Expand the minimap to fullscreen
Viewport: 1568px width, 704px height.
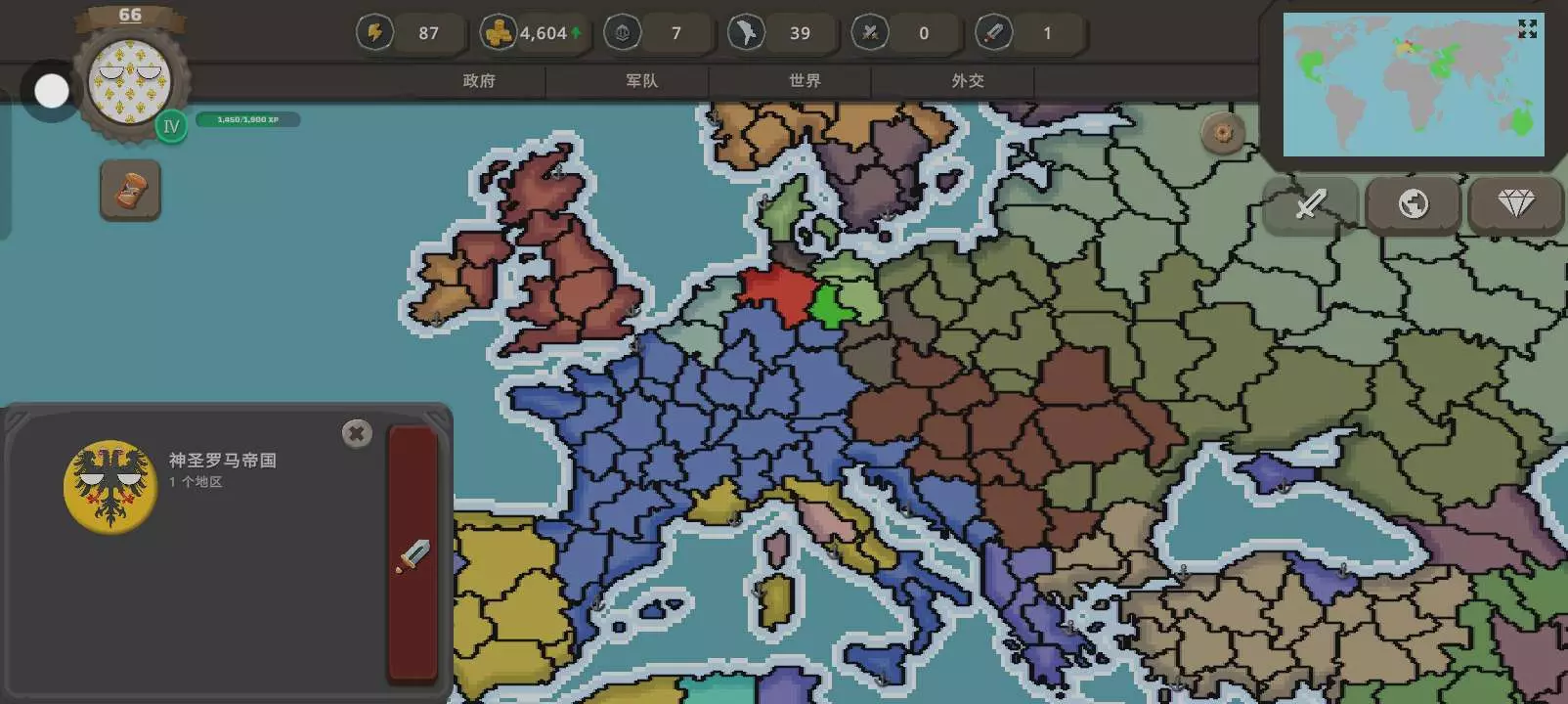coord(1527,29)
